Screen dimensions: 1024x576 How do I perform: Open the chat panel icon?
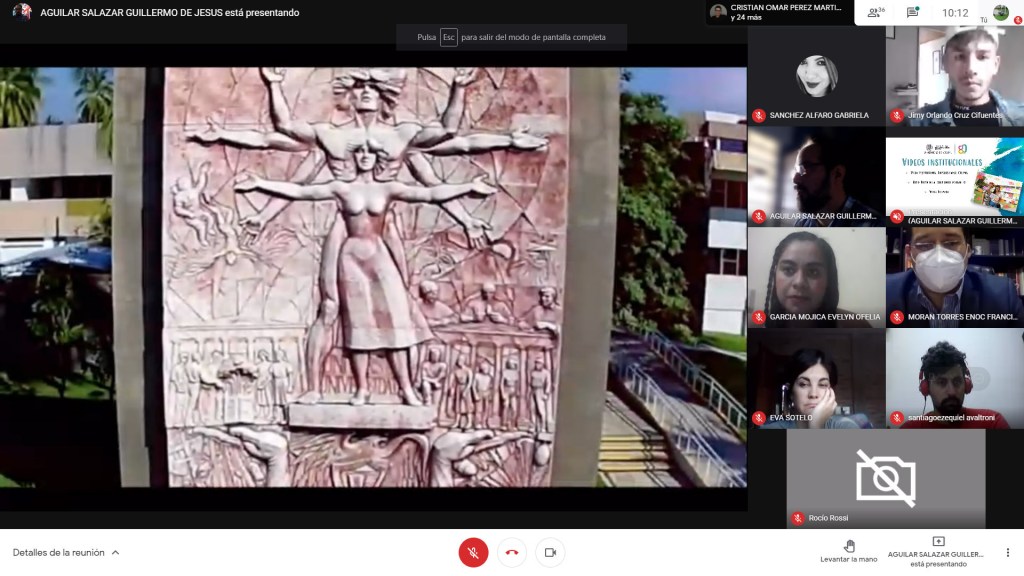pos(912,13)
